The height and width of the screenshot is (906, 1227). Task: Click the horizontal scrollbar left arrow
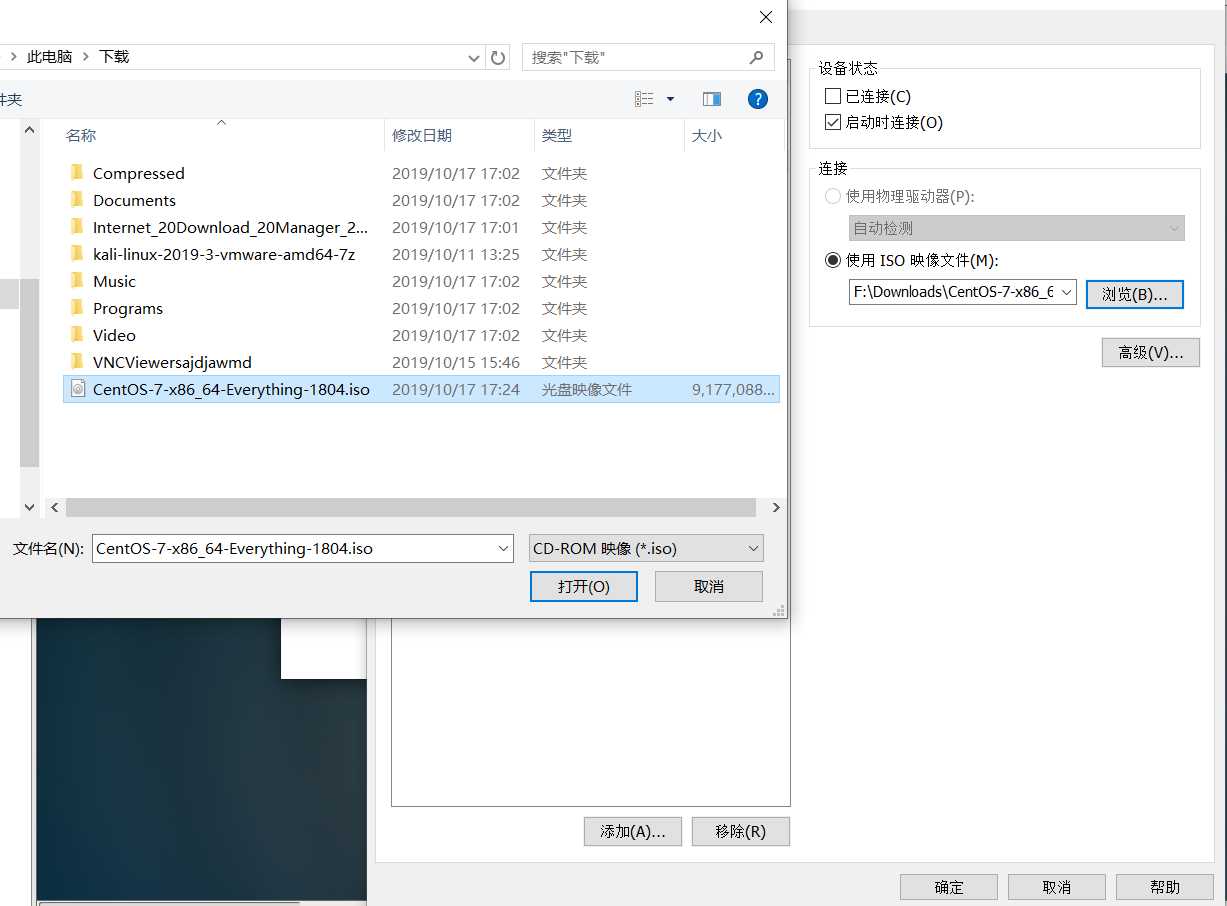(54, 508)
